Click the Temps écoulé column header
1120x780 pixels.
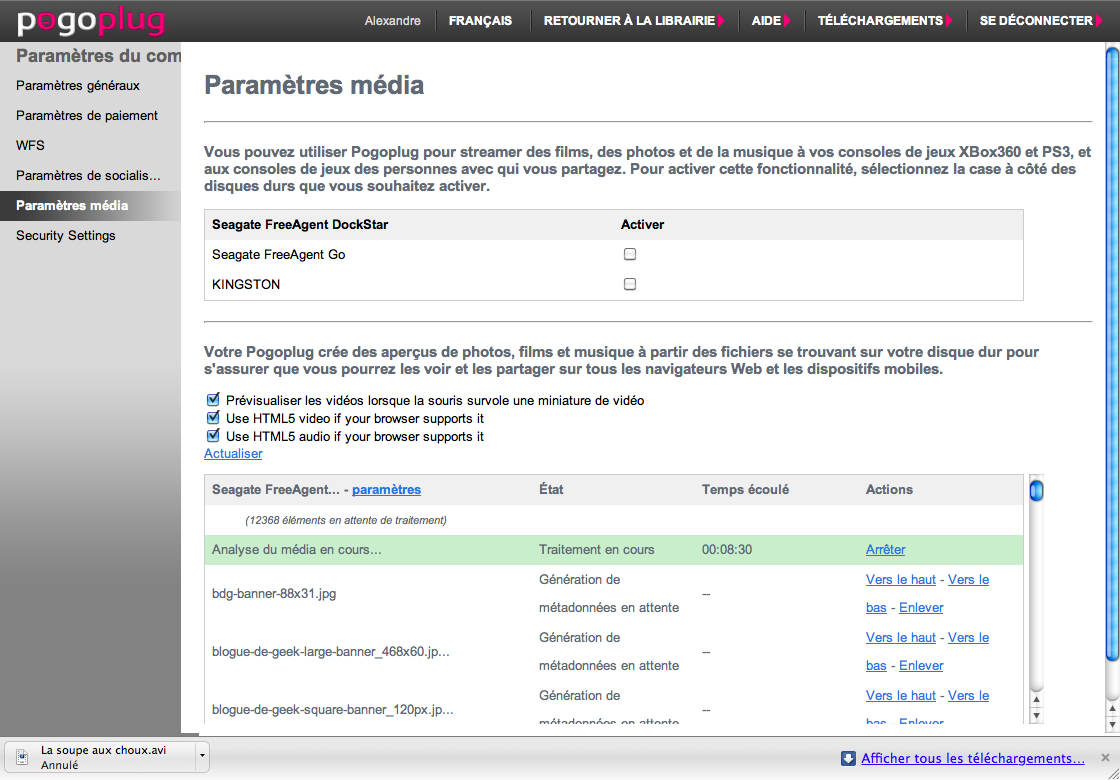pyautogui.click(x=746, y=489)
